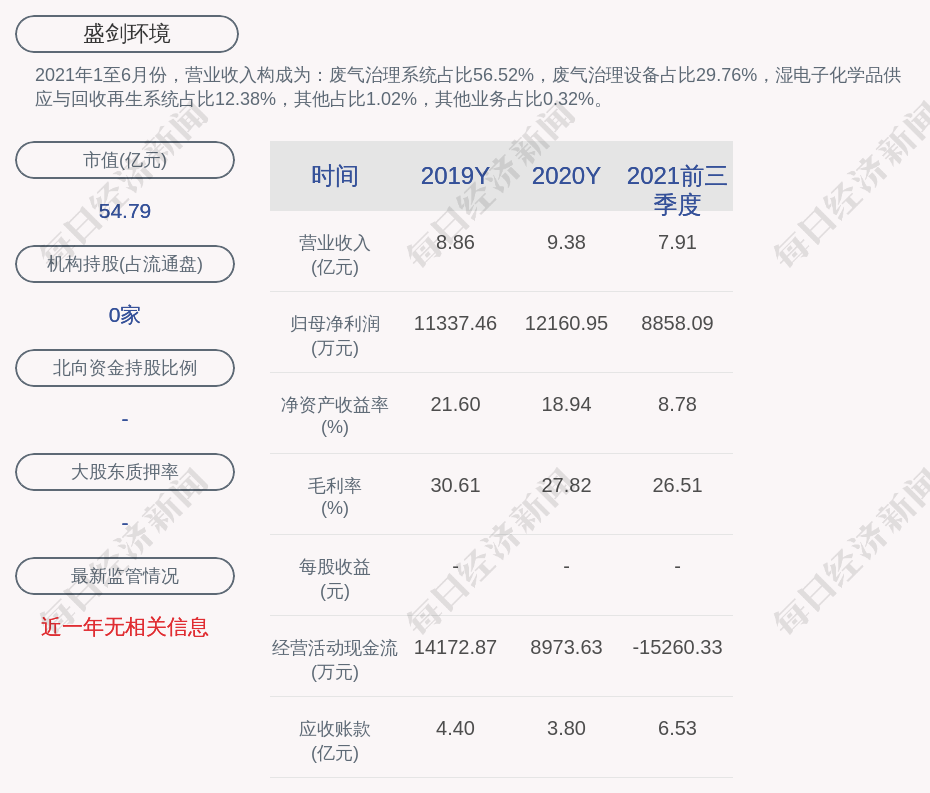Click the 应收账款 2021 value 6.53

point(677,728)
